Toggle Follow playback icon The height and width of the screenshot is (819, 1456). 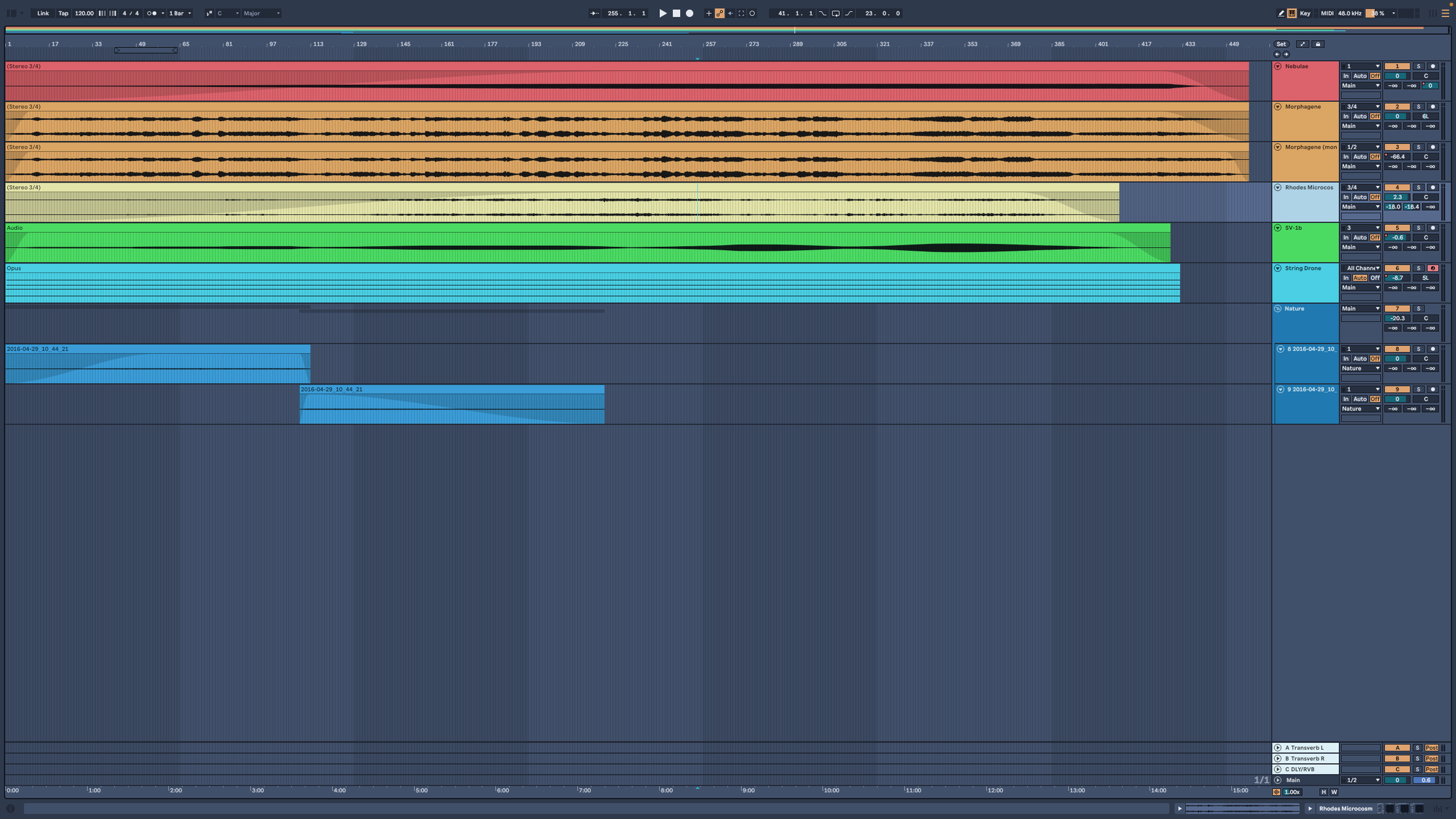pos(593,13)
